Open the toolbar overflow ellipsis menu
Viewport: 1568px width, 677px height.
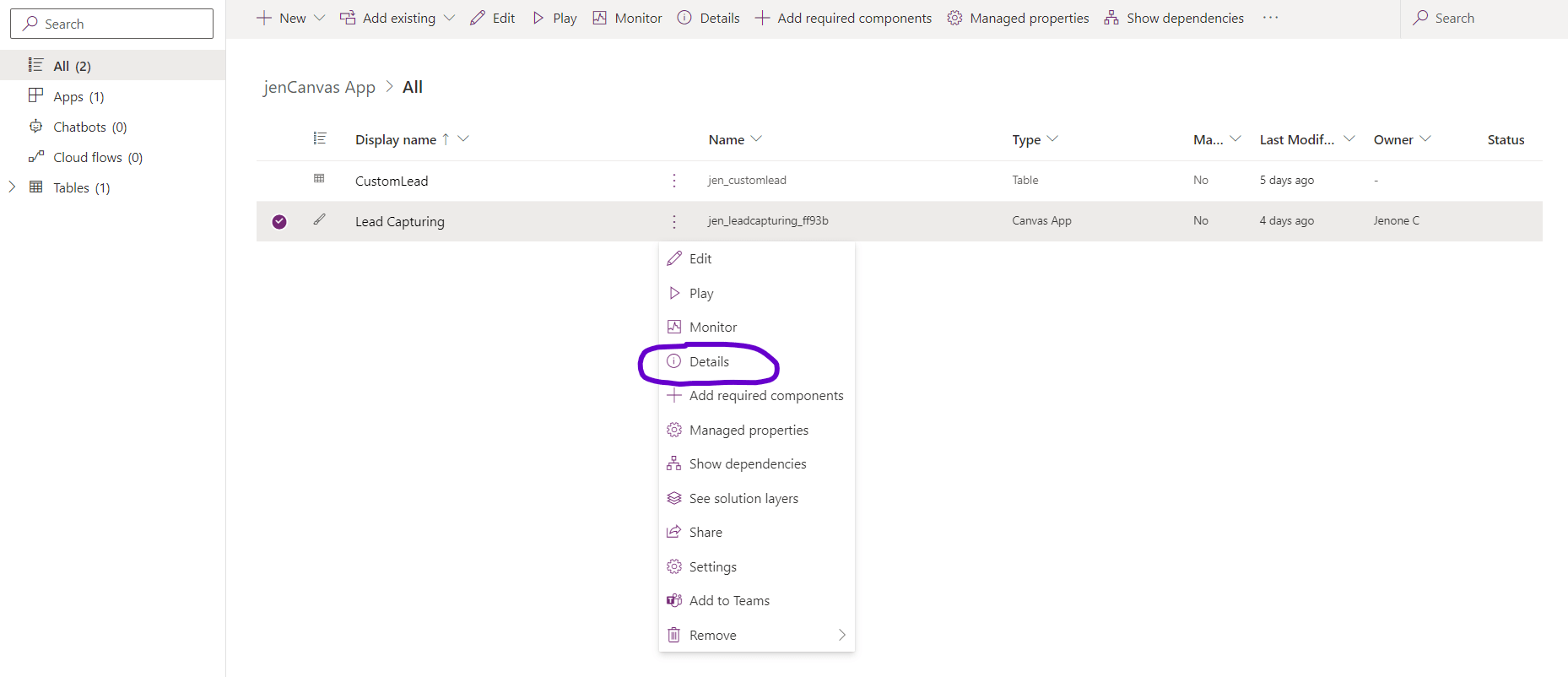click(x=1270, y=18)
